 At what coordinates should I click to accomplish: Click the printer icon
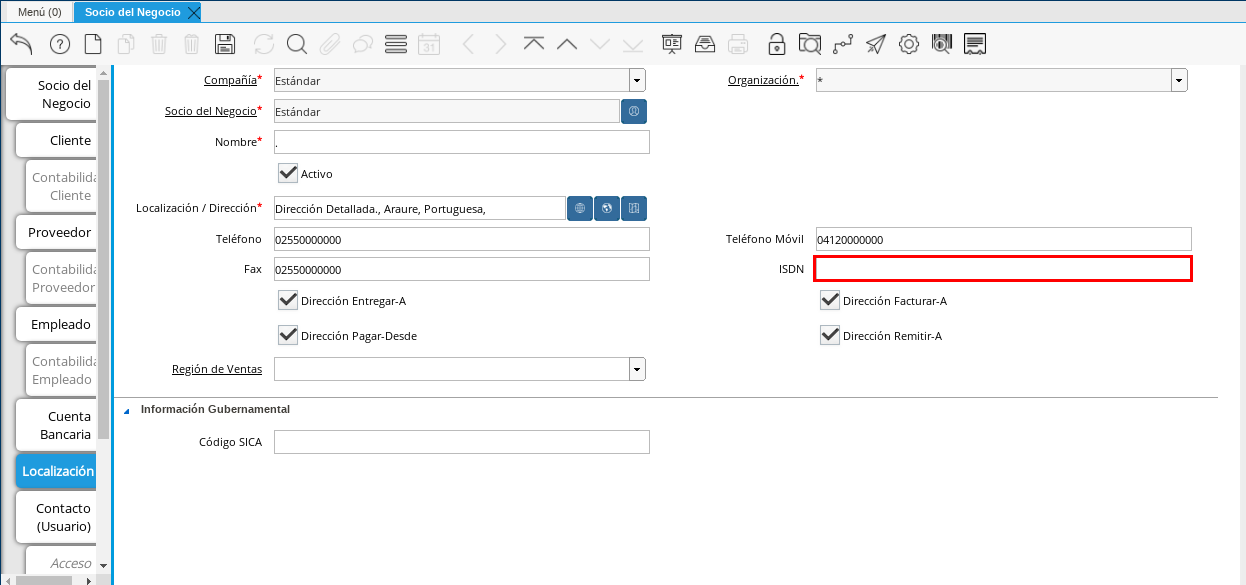coord(738,44)
